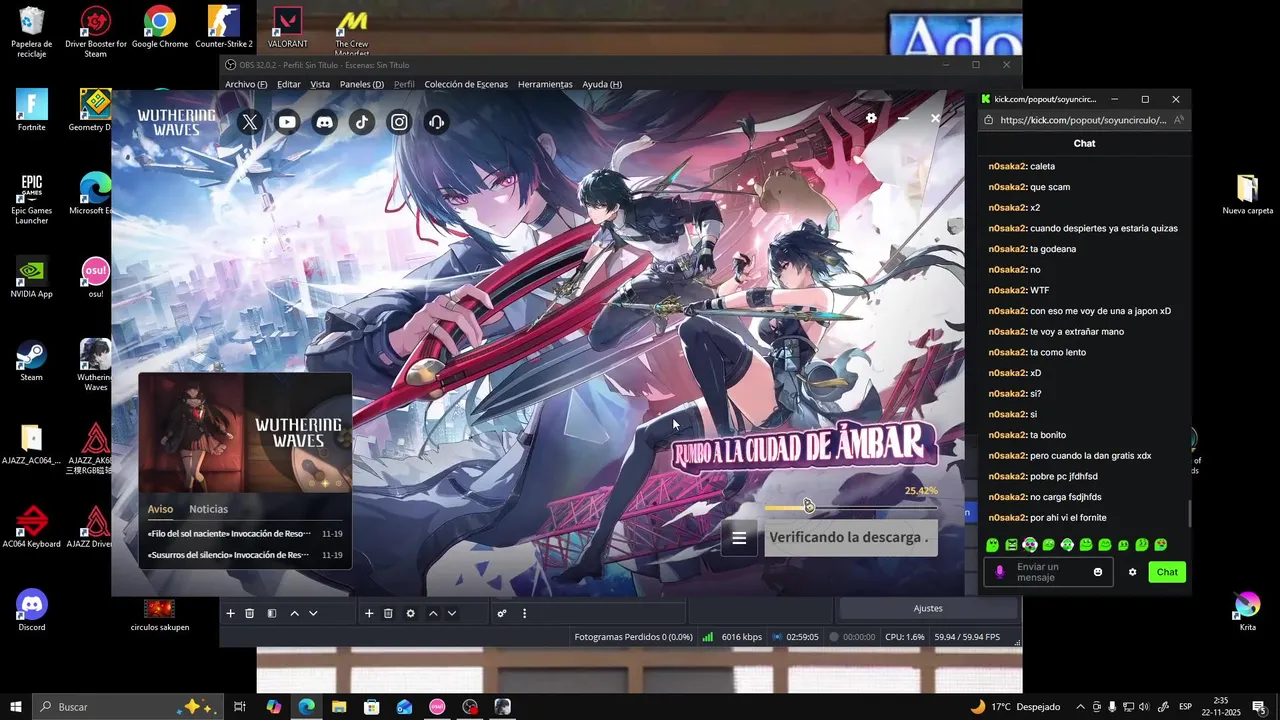Select the Google Chrome desktop icon
Image resolution: width=1280 pixels, height=720 pixels.
160,28
